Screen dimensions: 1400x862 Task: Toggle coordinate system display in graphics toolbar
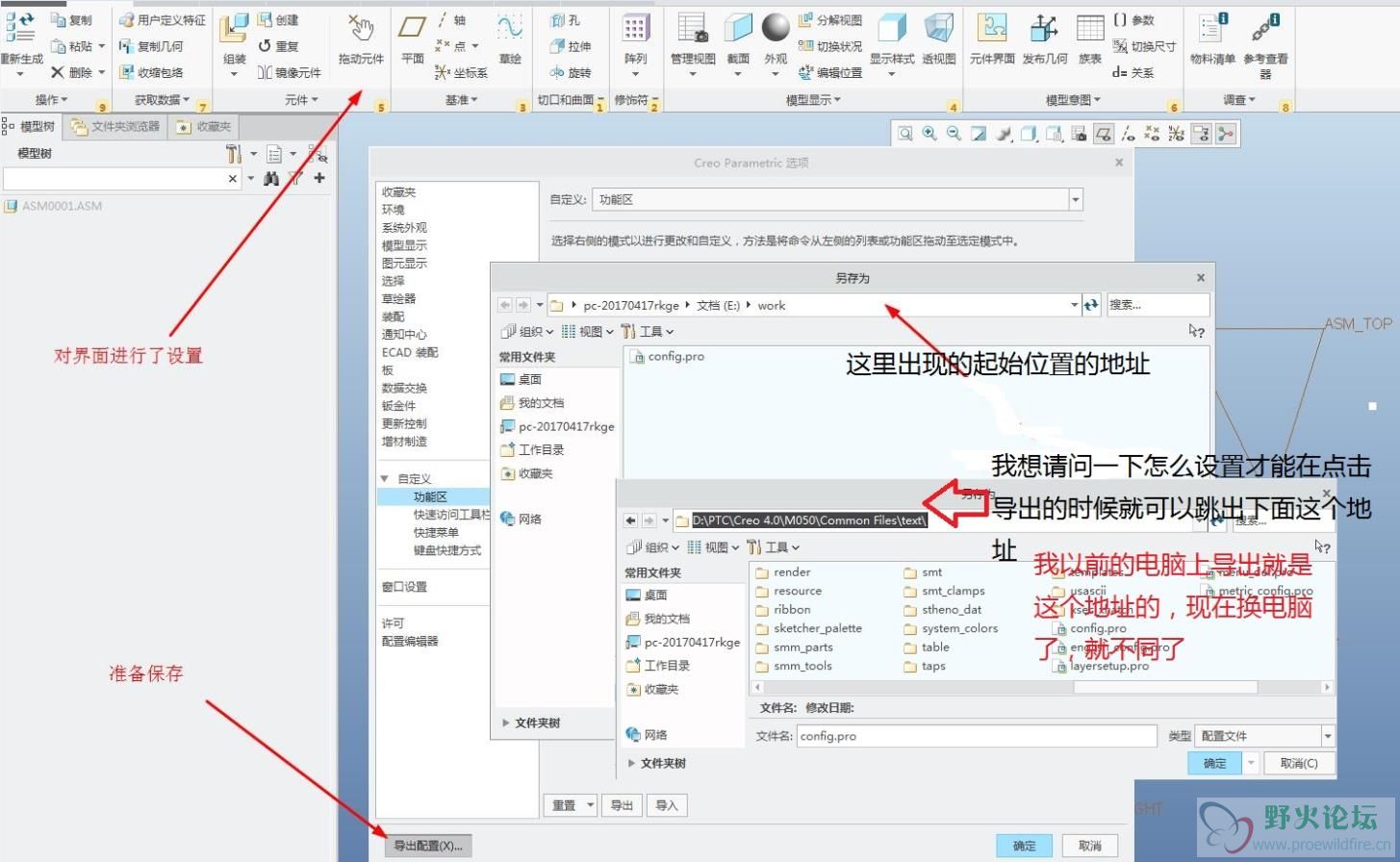coord(1175,134)
